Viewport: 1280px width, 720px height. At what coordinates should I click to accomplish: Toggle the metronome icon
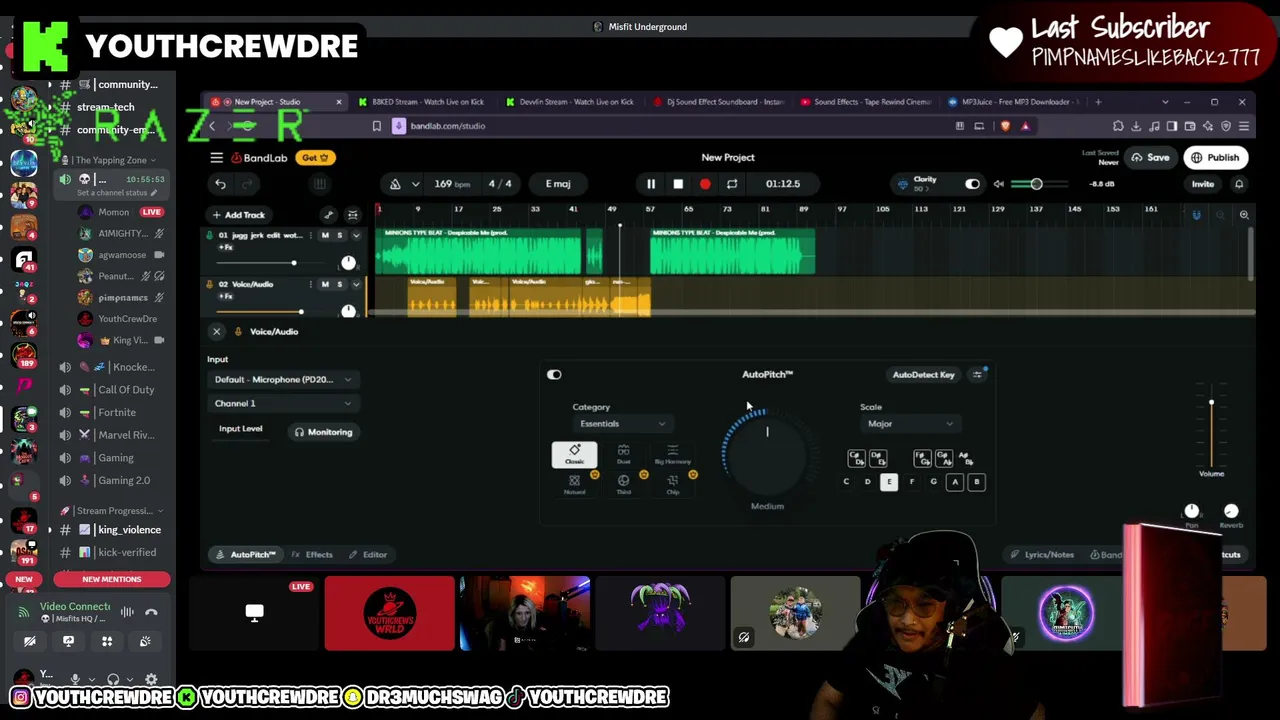[x=395, y=184]
